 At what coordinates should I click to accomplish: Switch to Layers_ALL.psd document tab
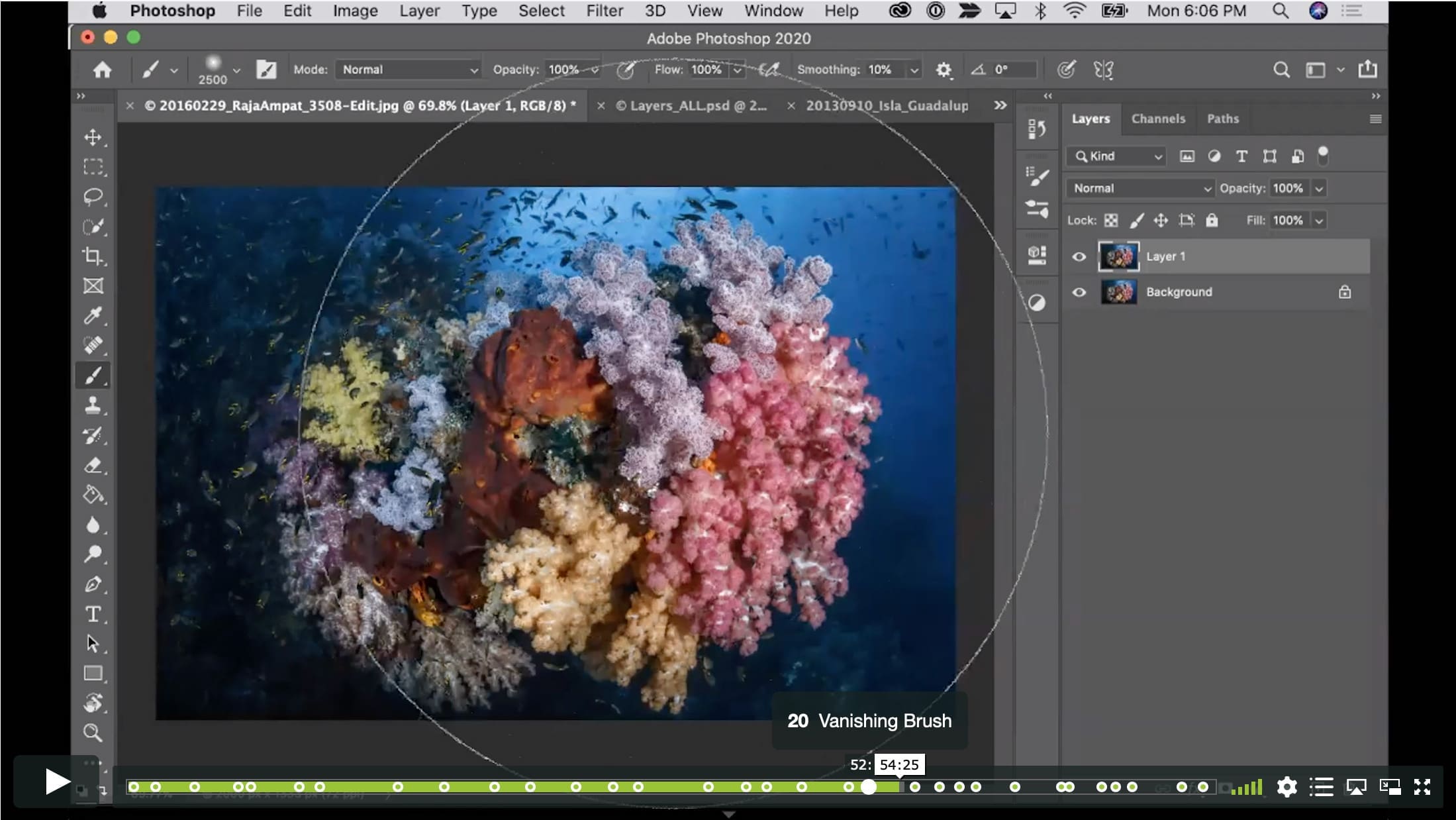pos(691,106)
